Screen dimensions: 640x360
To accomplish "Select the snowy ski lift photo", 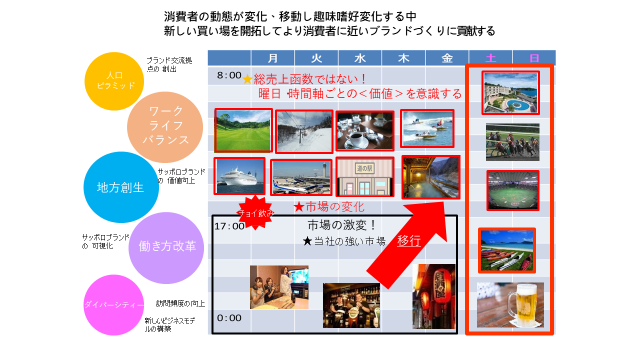I will click(304, 131).
